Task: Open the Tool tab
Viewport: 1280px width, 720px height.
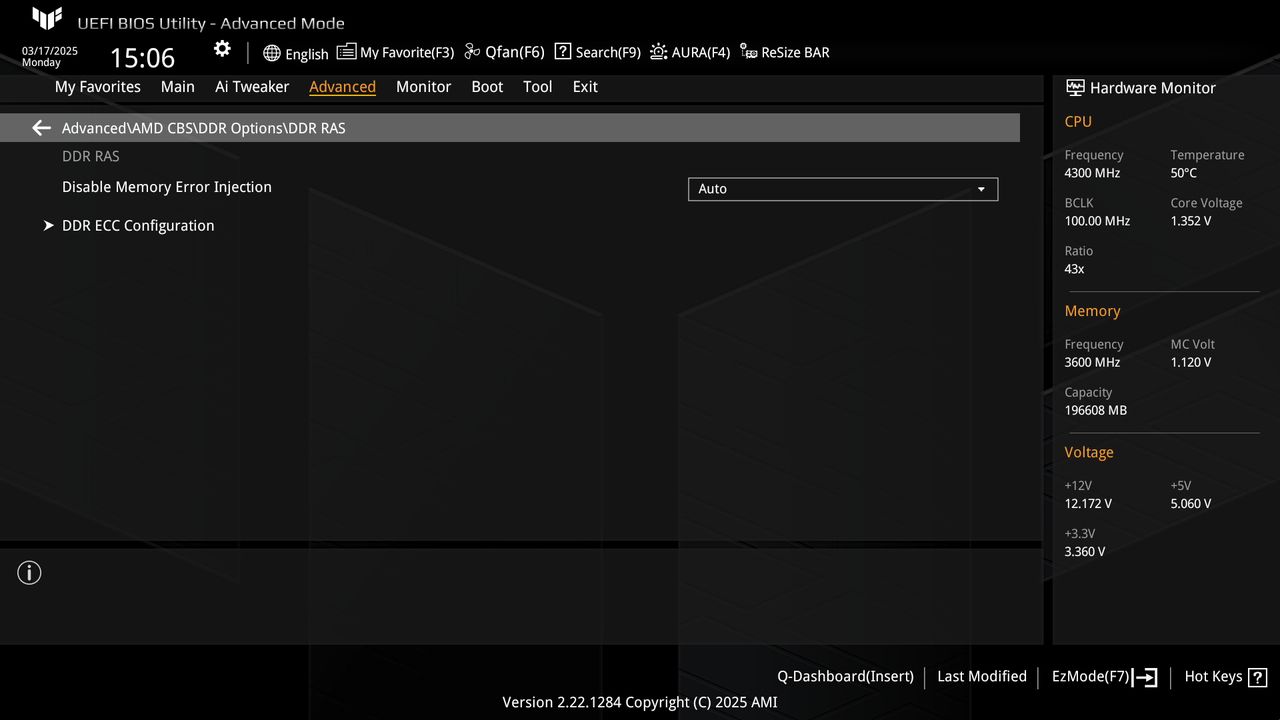Action: tap(538, 87)
